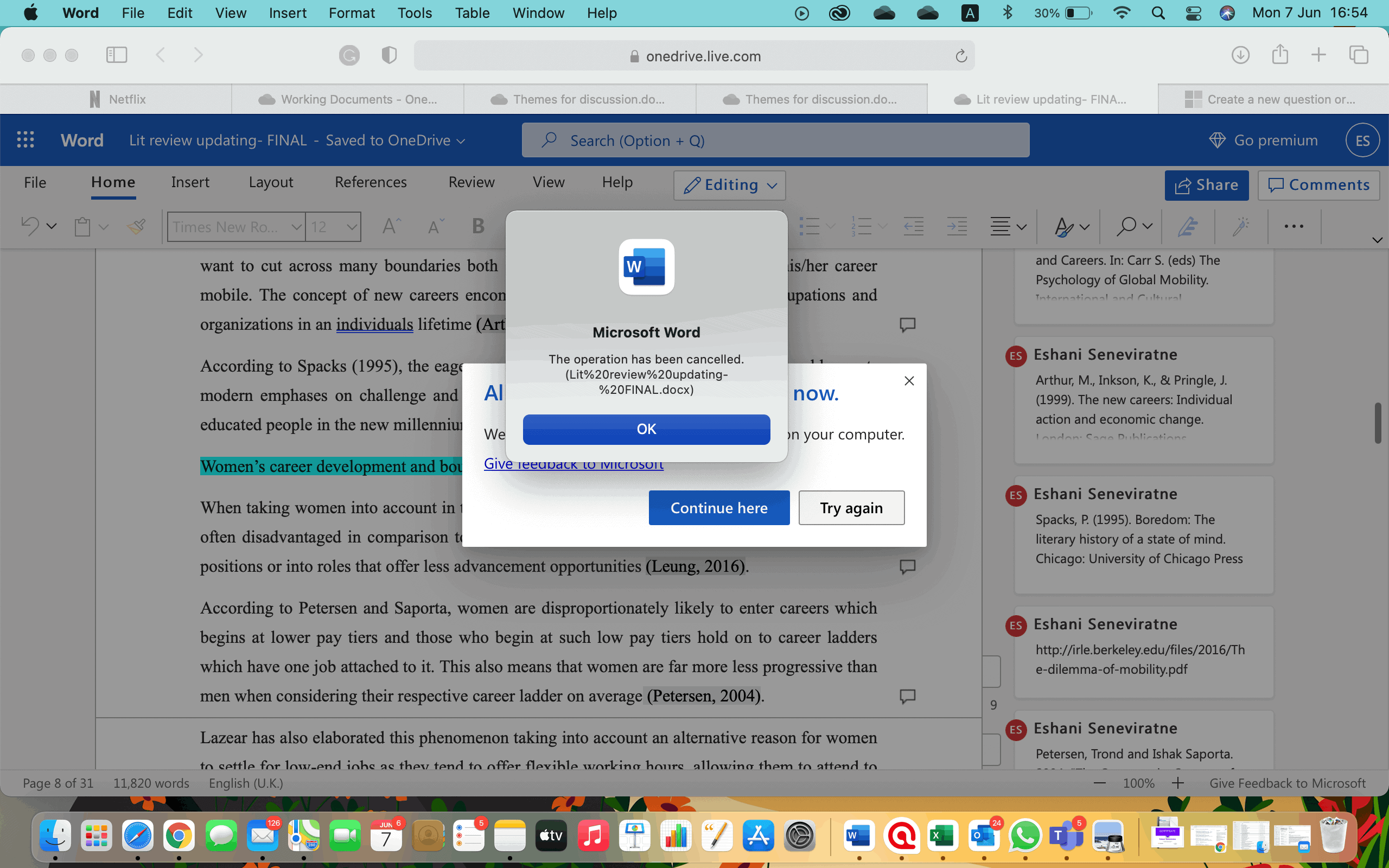Viewport: 1389px width, 868px height.
Task: Click the increase indent icon
Action: click(x=957, y=226)
